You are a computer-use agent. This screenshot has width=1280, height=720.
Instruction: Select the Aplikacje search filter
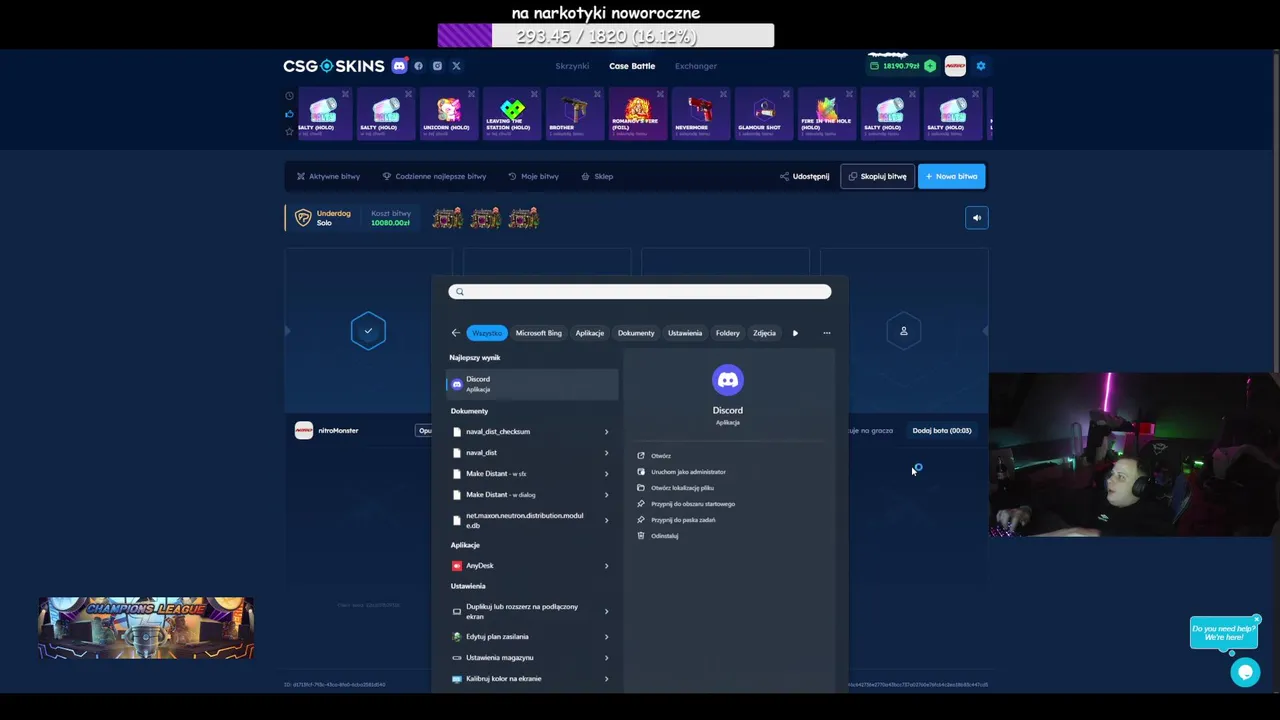click(x=589, y=333)
